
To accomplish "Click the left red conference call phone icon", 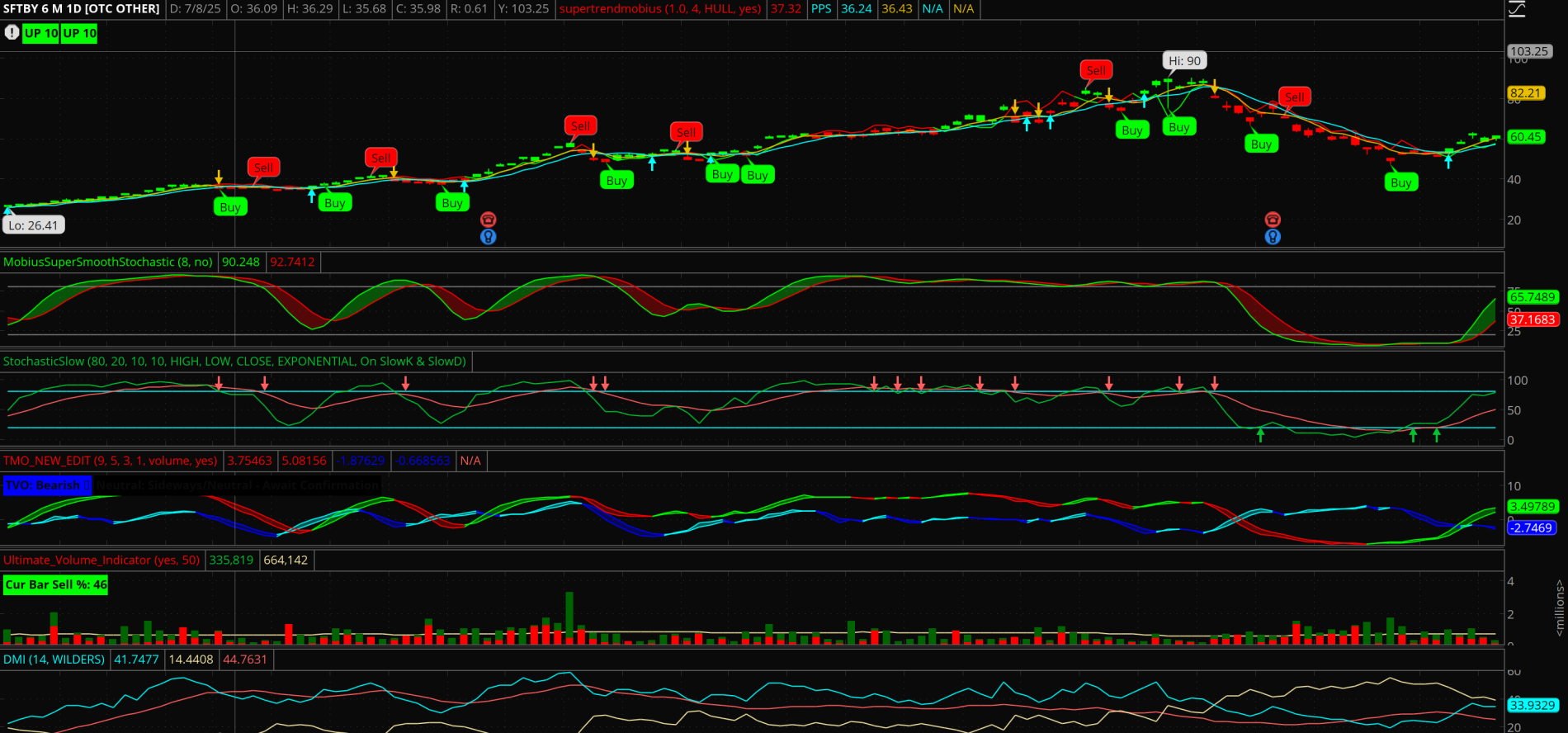I will pos(489,220).
